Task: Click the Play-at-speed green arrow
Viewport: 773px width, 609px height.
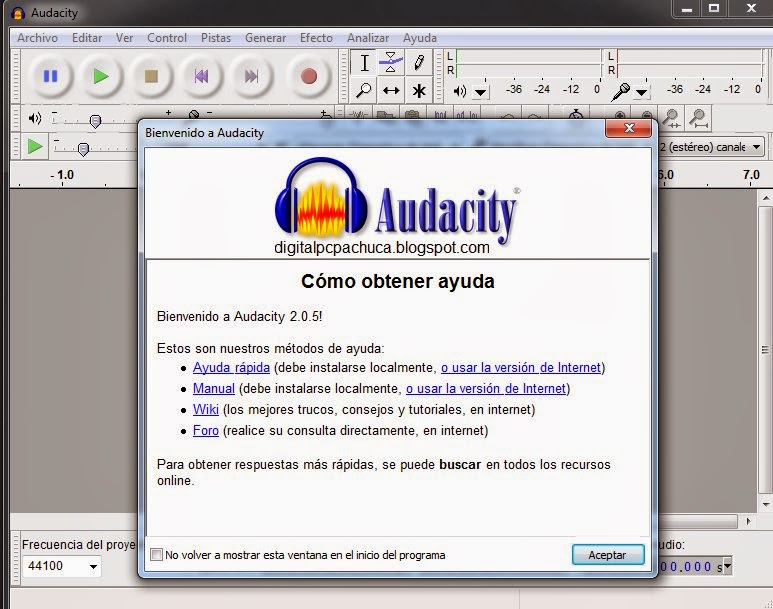Action: tap(35, 146)
